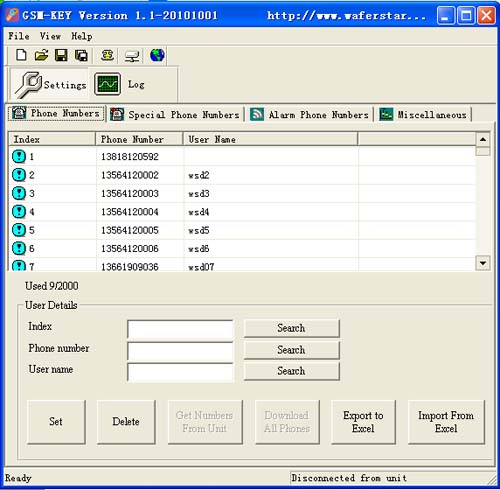Click the New file toolbar icon
This screenshot has height=490, width=500.
click(21, 55)
